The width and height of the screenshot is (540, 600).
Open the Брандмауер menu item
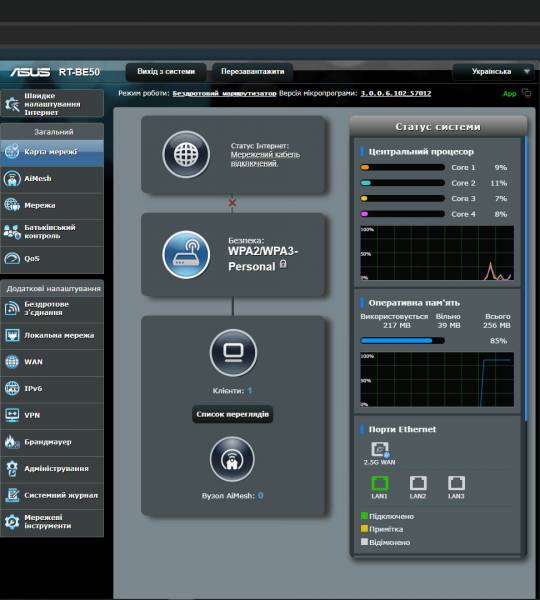tap(52, 442)
